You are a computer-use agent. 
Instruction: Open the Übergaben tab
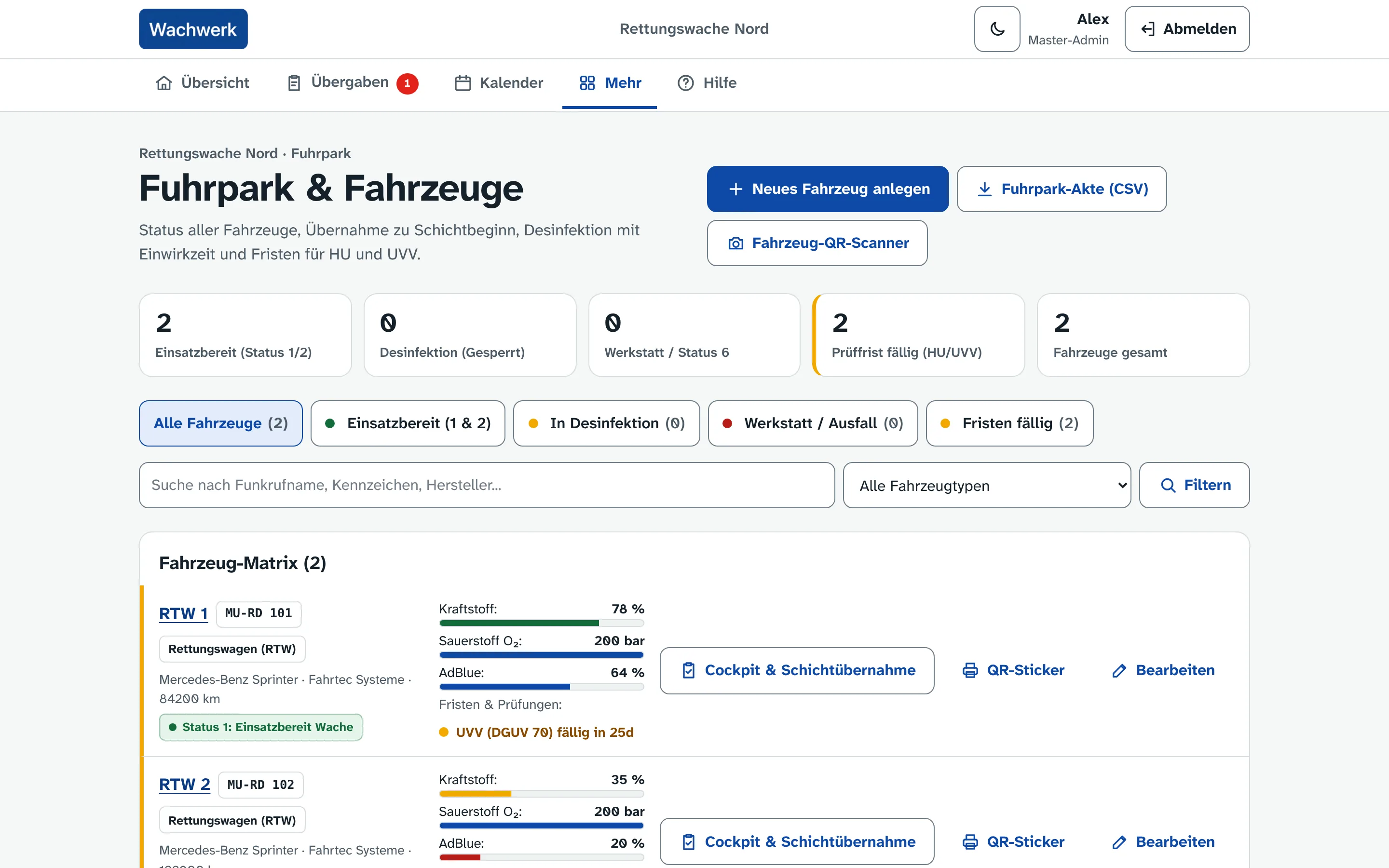pos(353,82)
